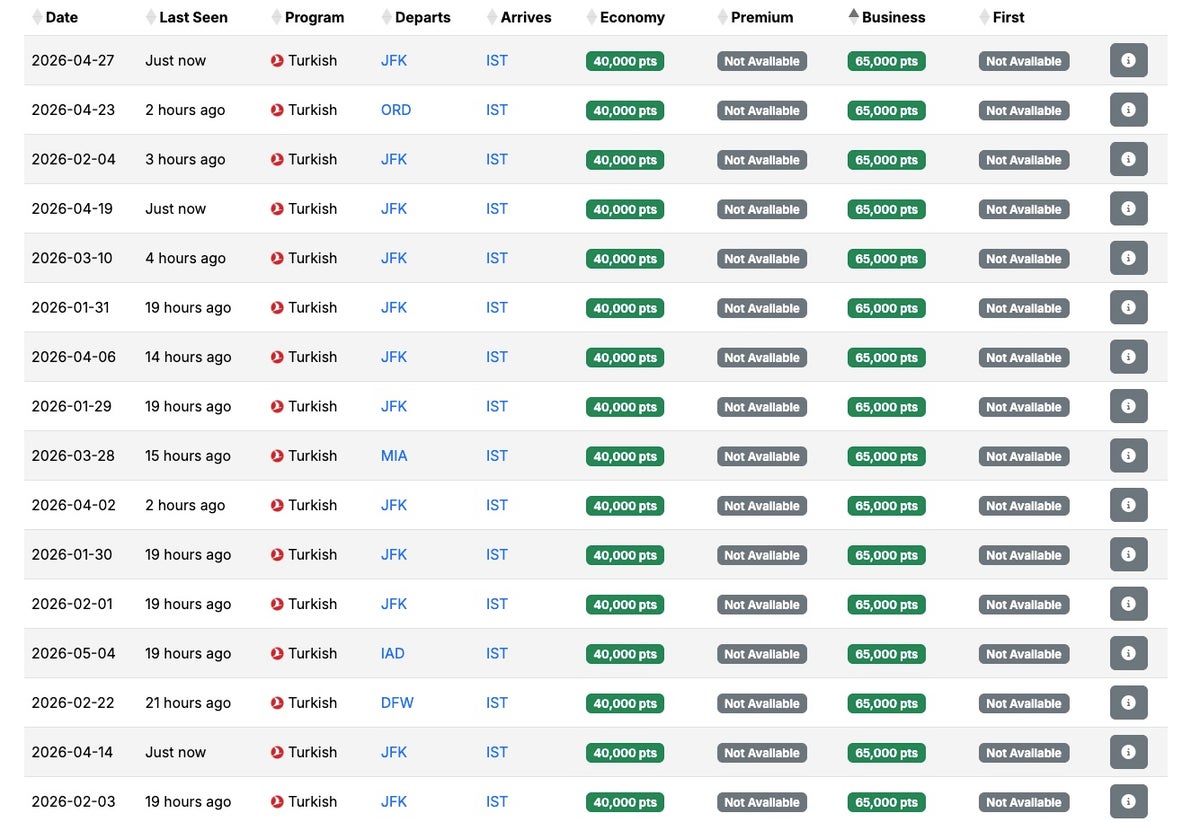Click the First column header
The image size is (1200, 822).
click(x=1008, y=17)
